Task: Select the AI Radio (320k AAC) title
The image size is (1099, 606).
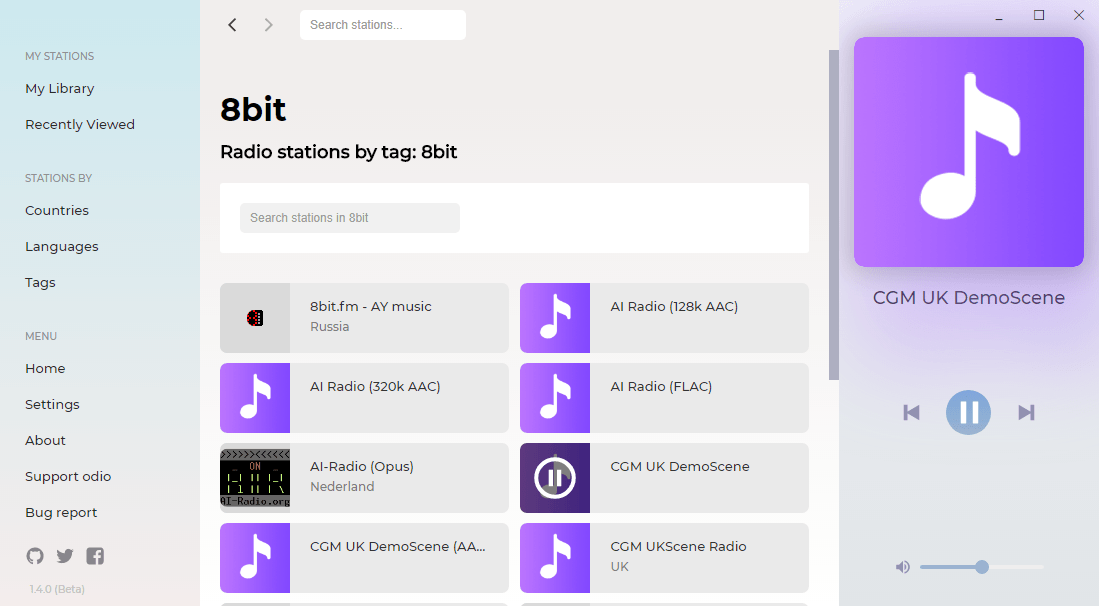Action: click(375, 386)
